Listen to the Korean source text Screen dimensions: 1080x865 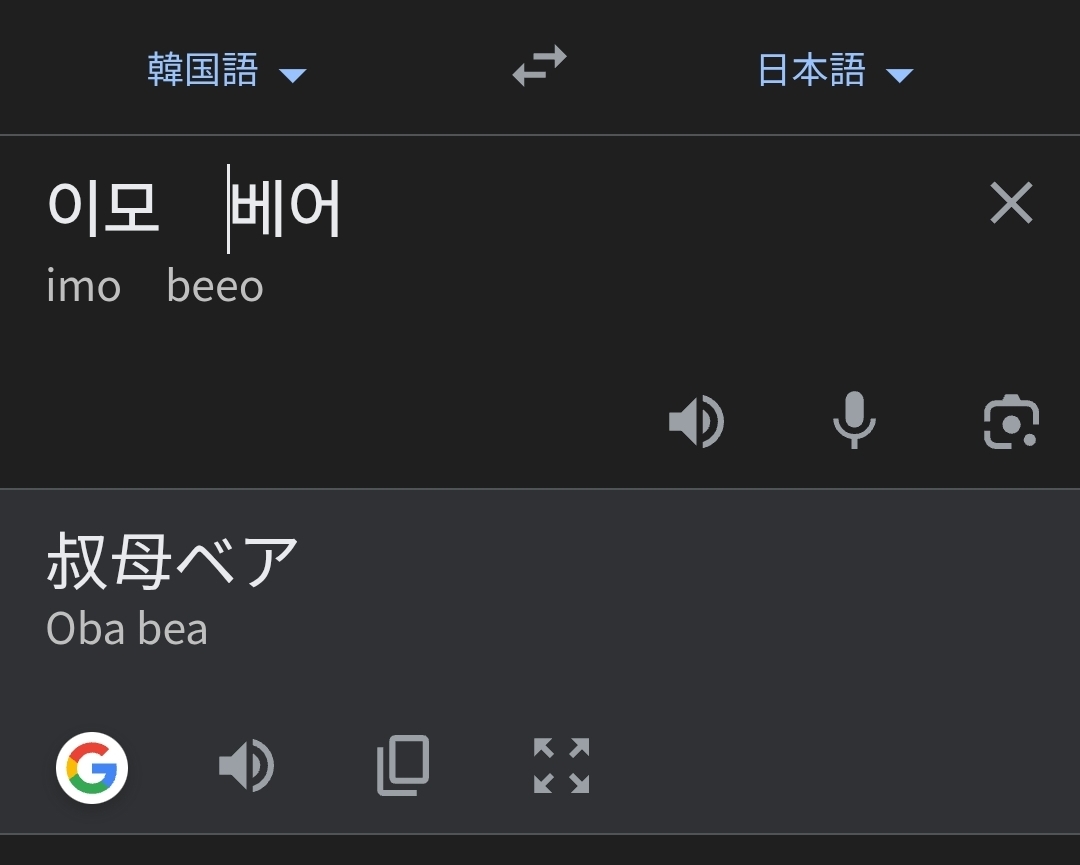tap(696, 420)
